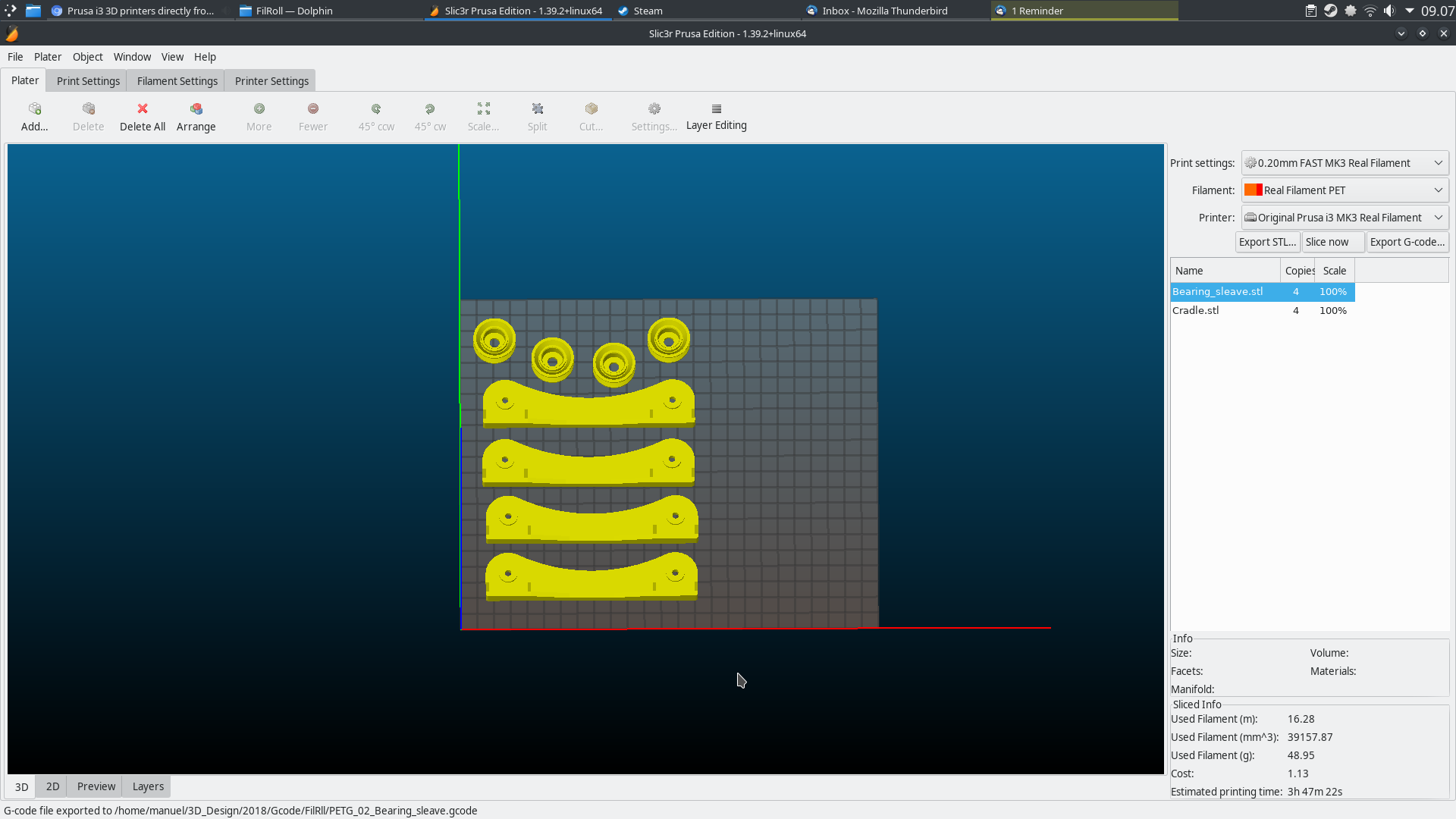The image size is (1456, 819).
Task: Click the Arrange toolbar icon
Action: (x=196, y=109)
